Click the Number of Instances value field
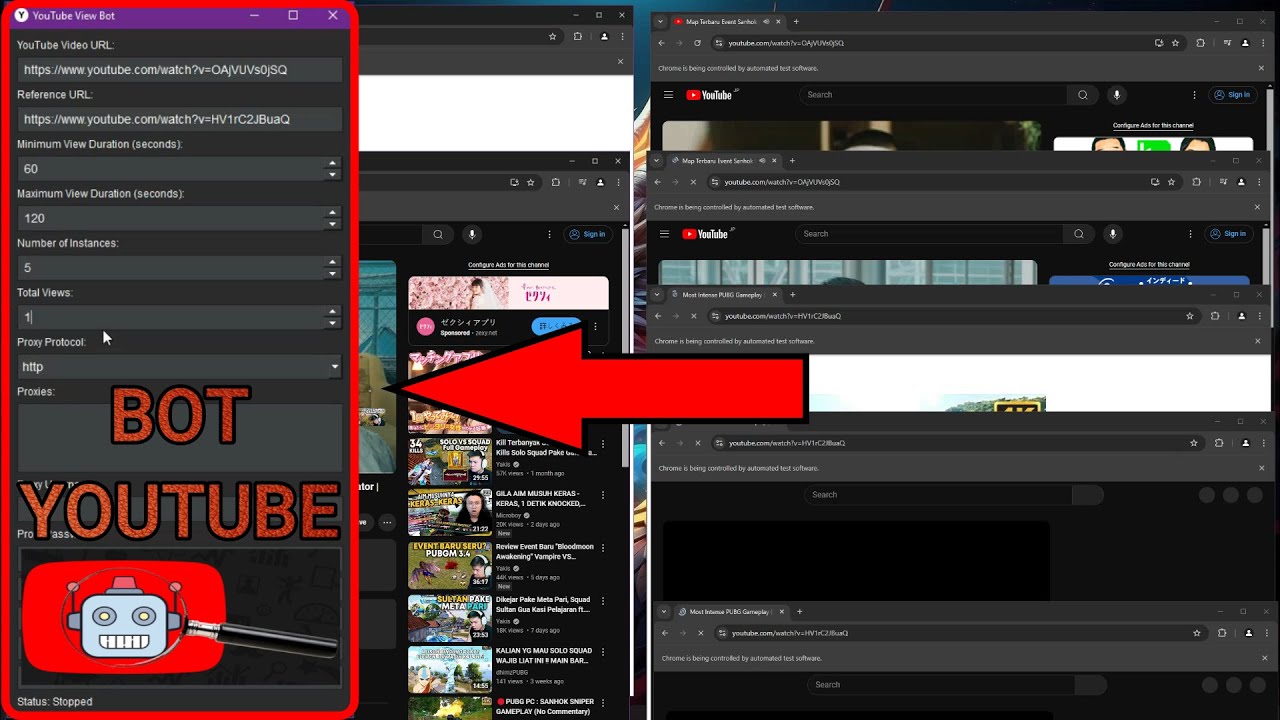This screenshot has width=1280, height=720. coord(171,268)
